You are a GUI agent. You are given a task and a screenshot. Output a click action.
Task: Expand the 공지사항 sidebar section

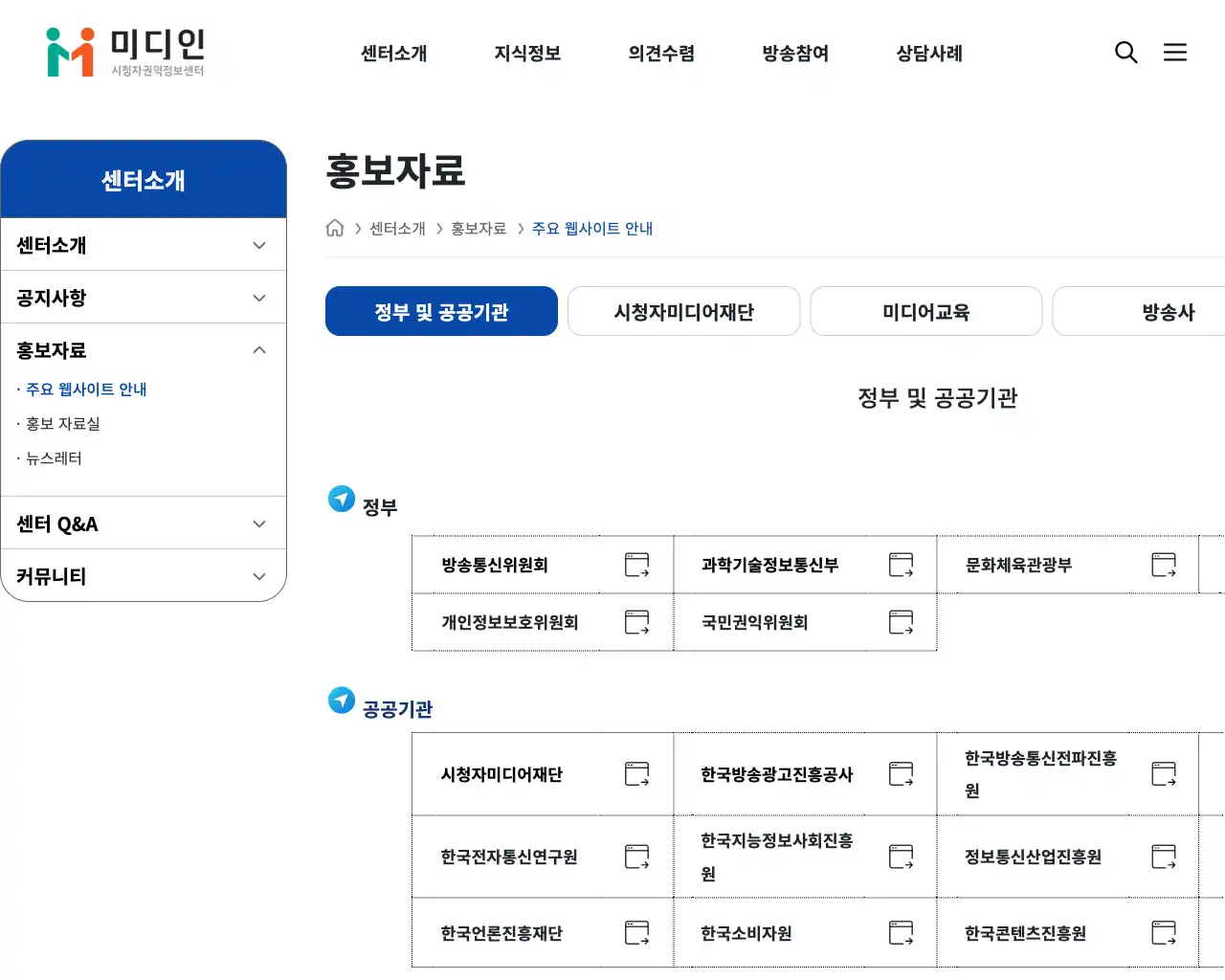coord(258,297)
